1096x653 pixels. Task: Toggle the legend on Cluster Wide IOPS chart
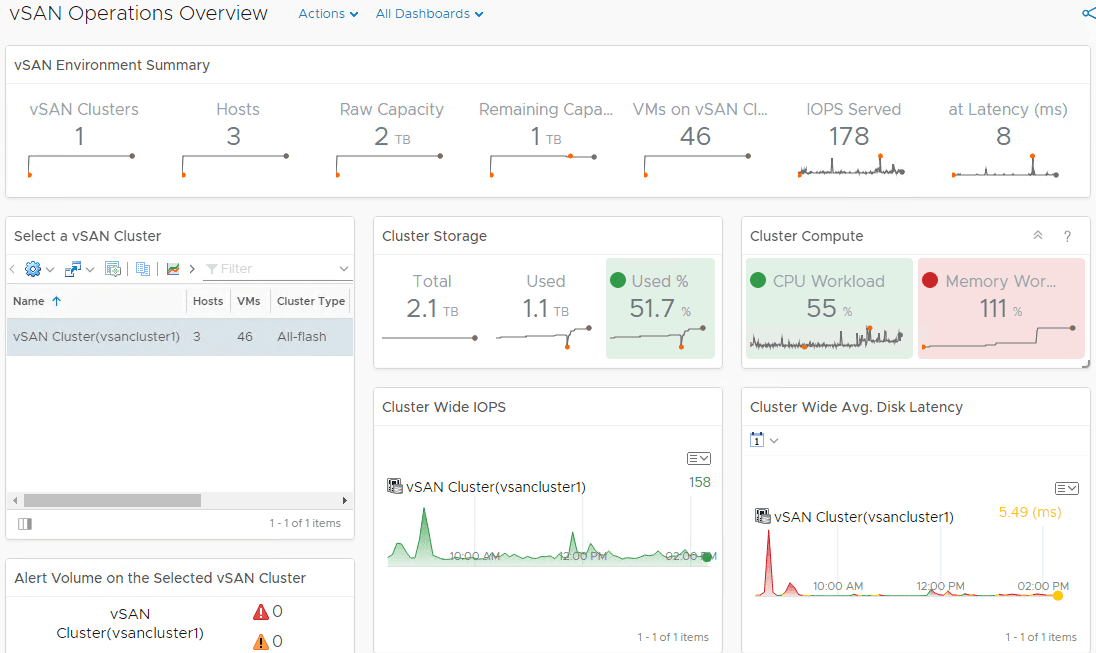tap(698, 457)
